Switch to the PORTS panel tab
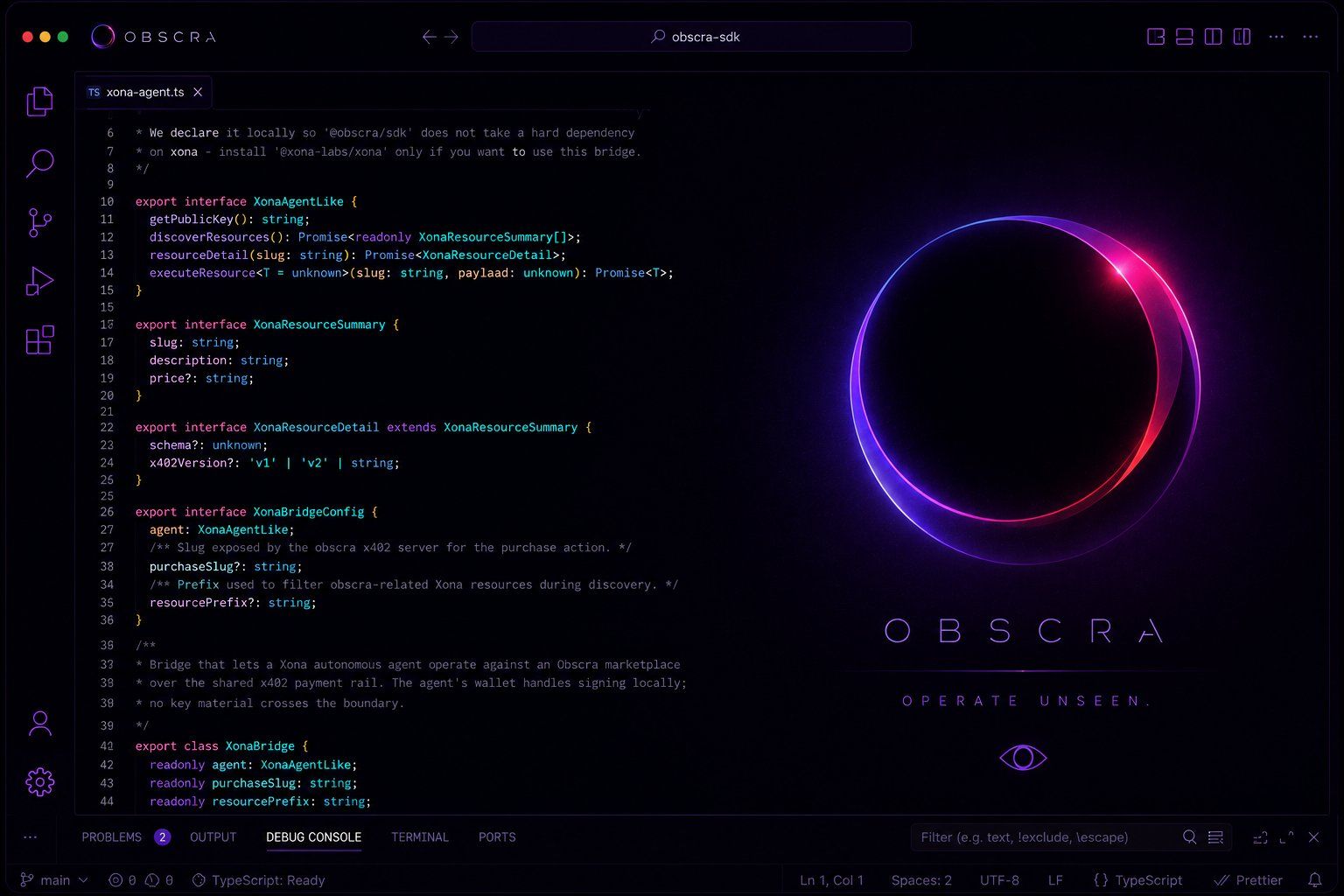1344x896 pixels. pos(497,837)
